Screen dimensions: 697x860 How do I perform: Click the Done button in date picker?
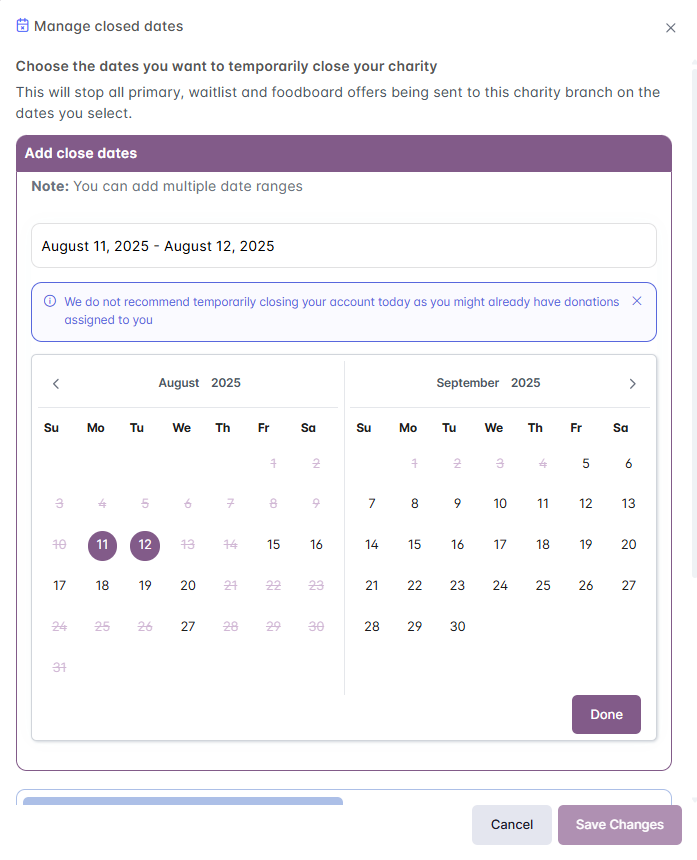tap(606, 715)
